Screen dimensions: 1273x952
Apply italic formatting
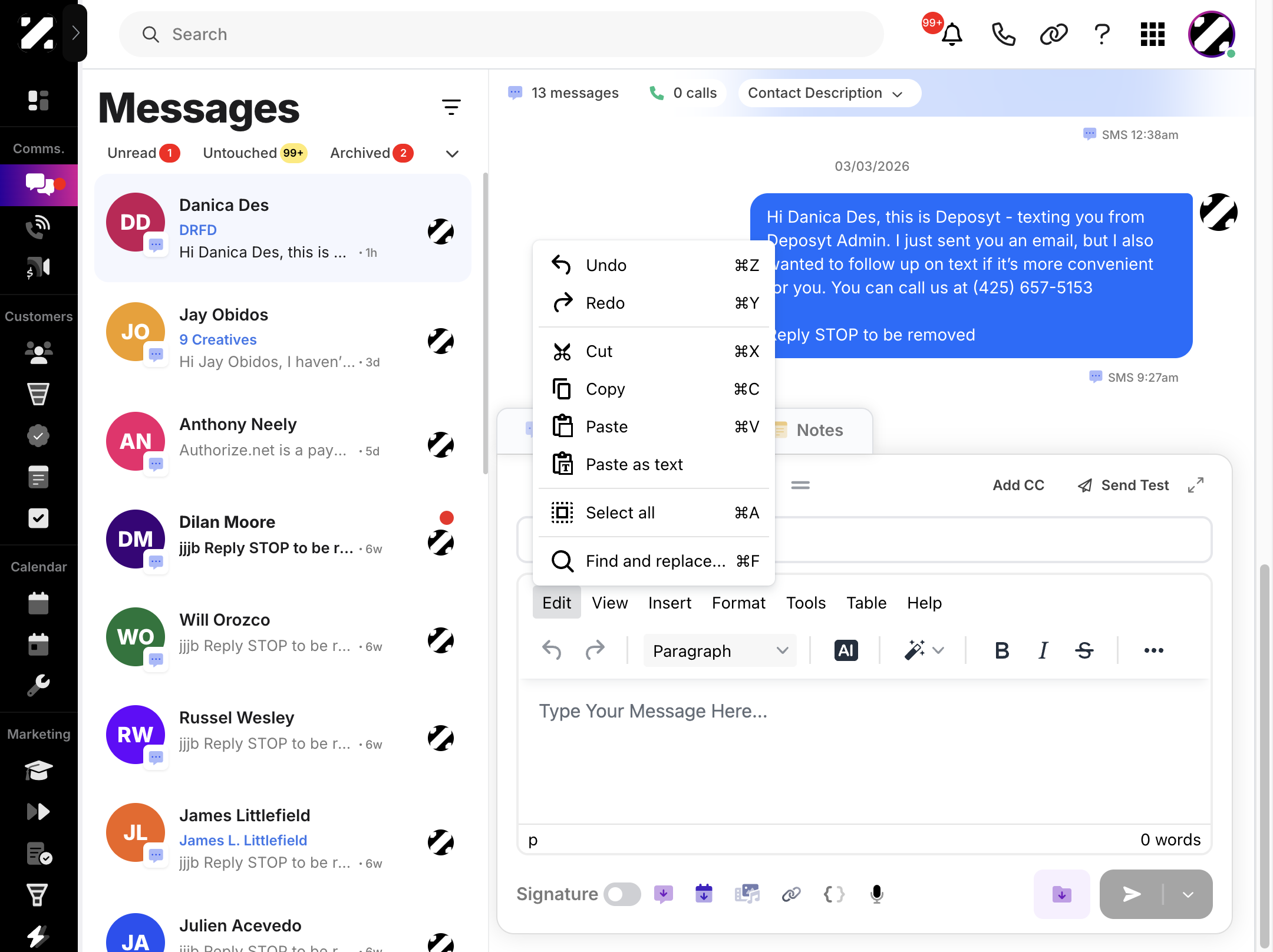(x=1043, y=650)
